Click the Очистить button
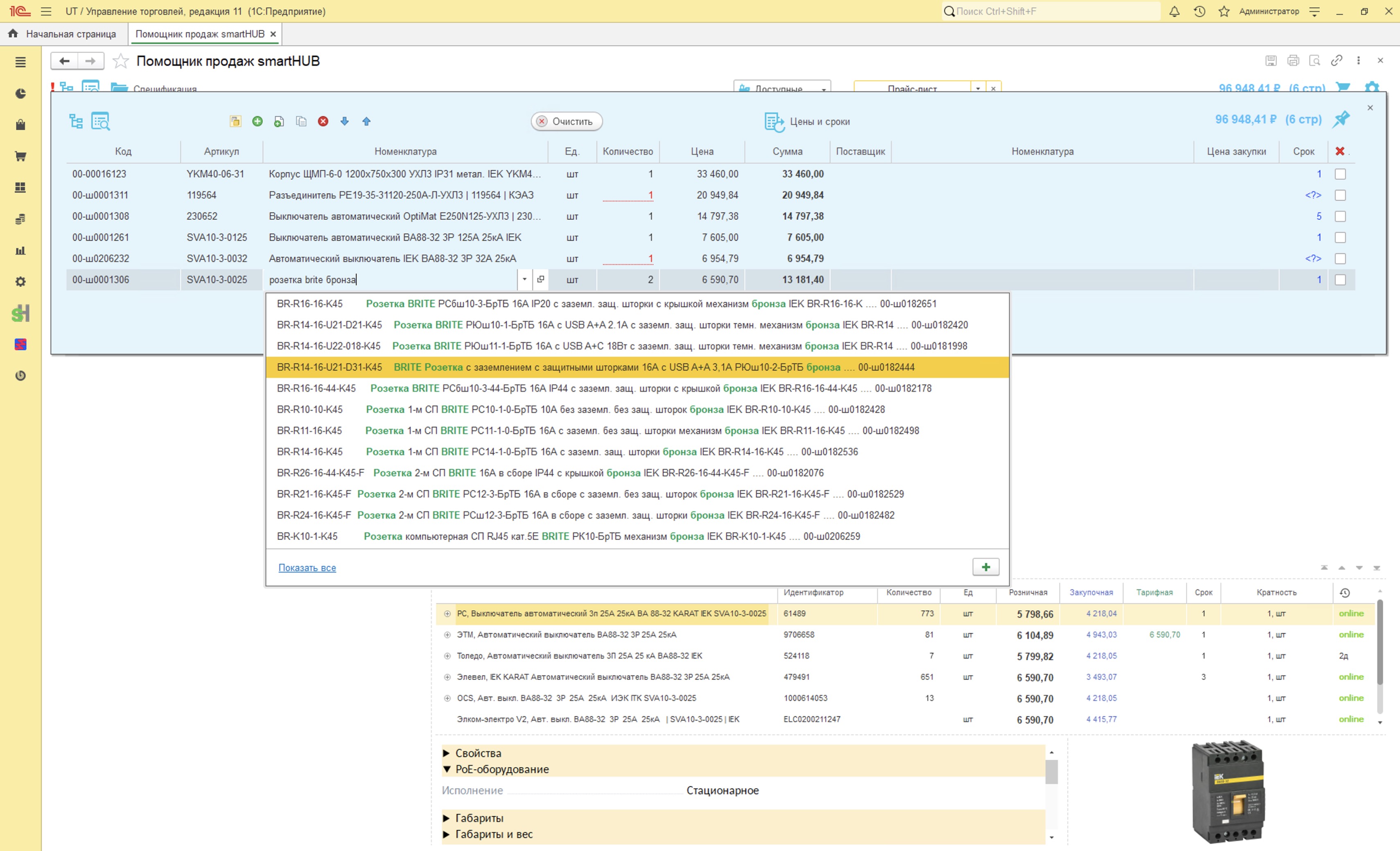The width and height of the screenshot is (1400, 851). coord(567,121)
